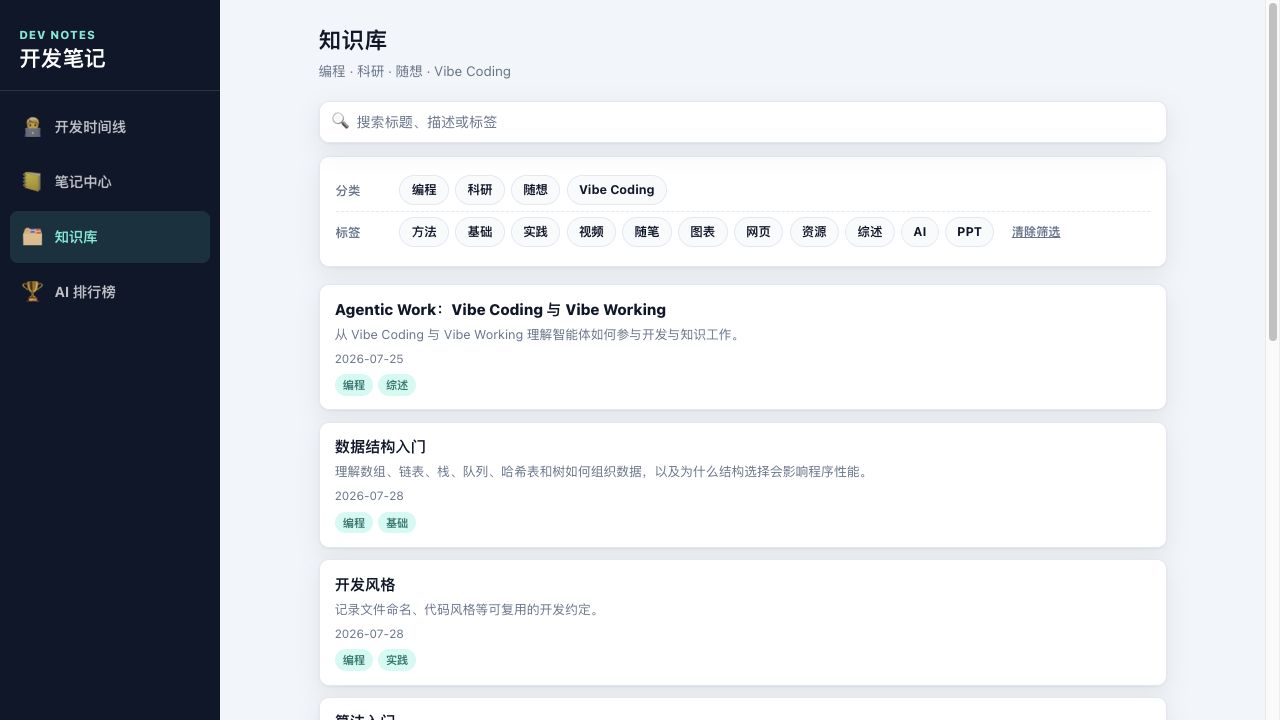
Task: Click the magnifier icon in search box
Action: pos(341,121)
